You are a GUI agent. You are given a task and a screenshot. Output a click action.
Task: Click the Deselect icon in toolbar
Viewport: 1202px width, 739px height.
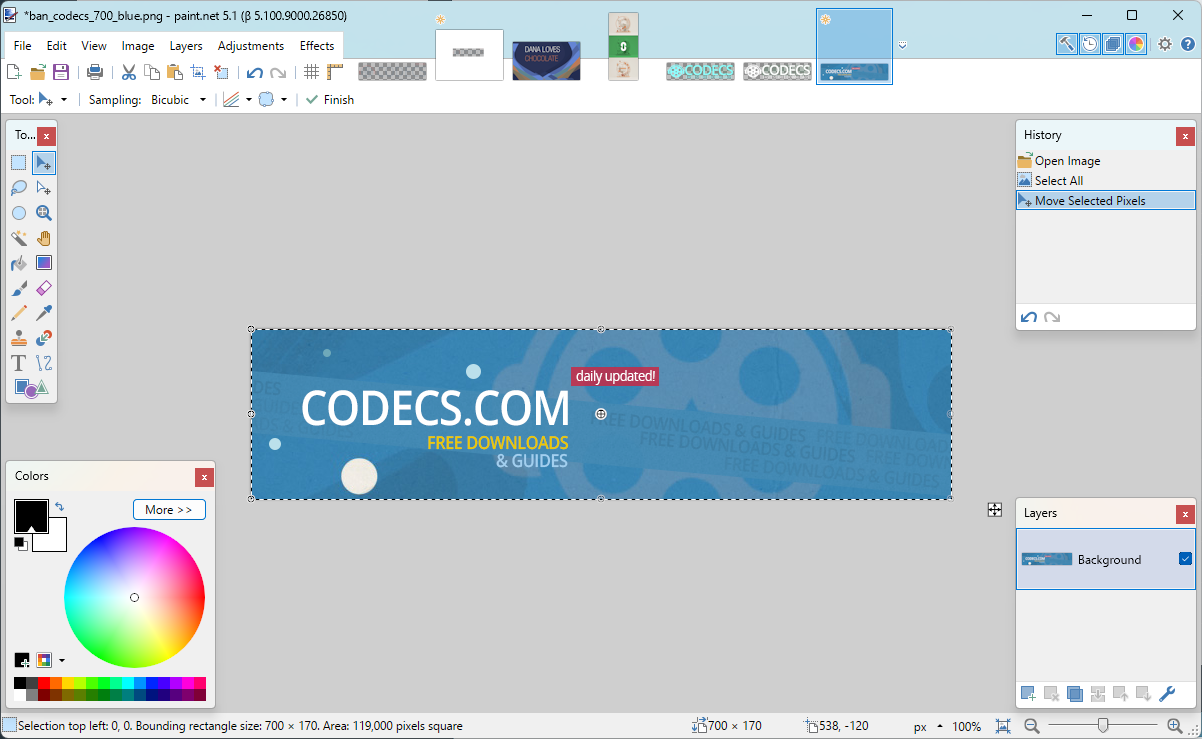(x=221, y=72)
